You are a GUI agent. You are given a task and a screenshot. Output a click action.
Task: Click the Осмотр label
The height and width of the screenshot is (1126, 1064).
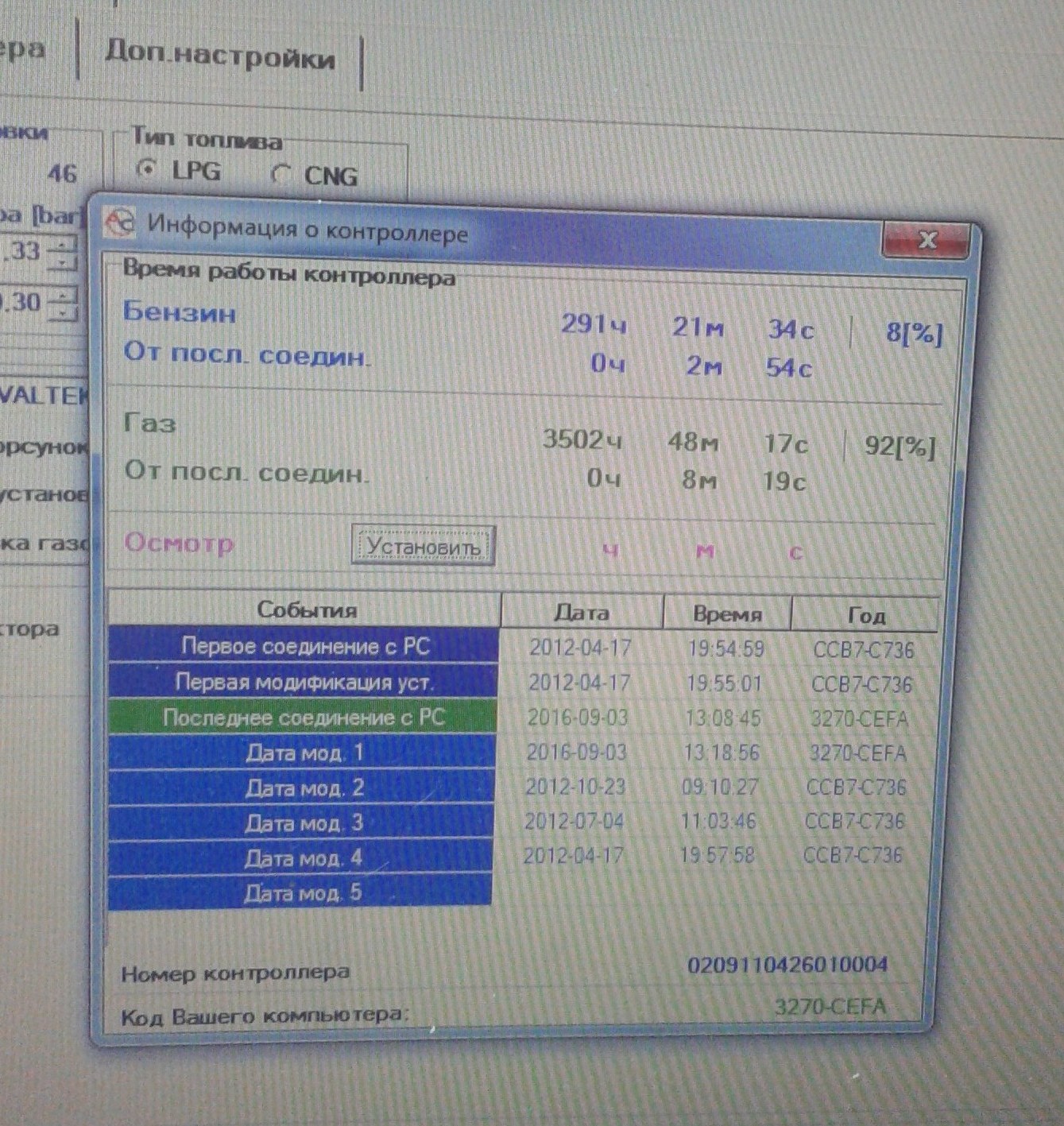[x=180, y=543]
